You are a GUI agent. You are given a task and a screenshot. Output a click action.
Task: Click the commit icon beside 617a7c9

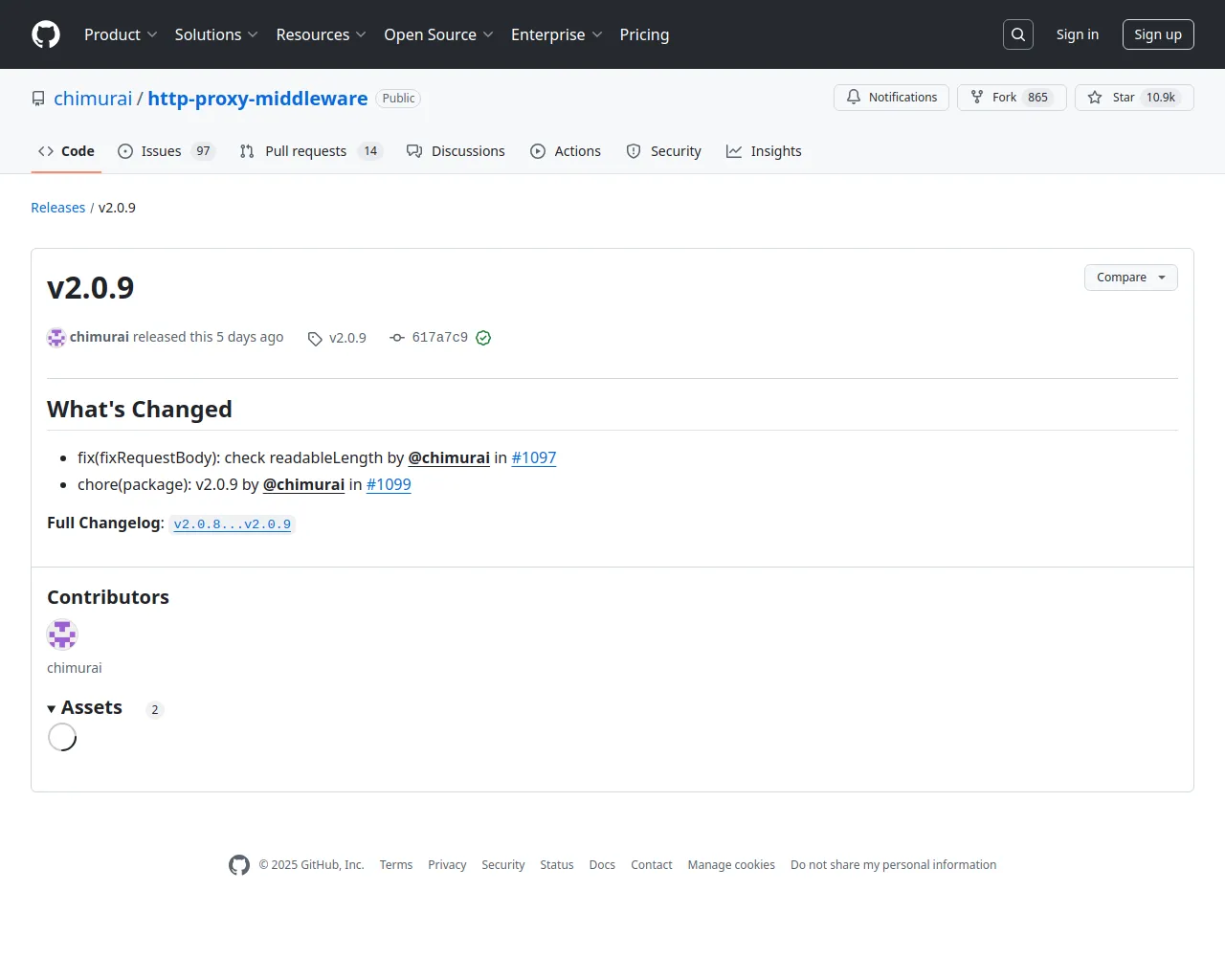click(397, 338)
